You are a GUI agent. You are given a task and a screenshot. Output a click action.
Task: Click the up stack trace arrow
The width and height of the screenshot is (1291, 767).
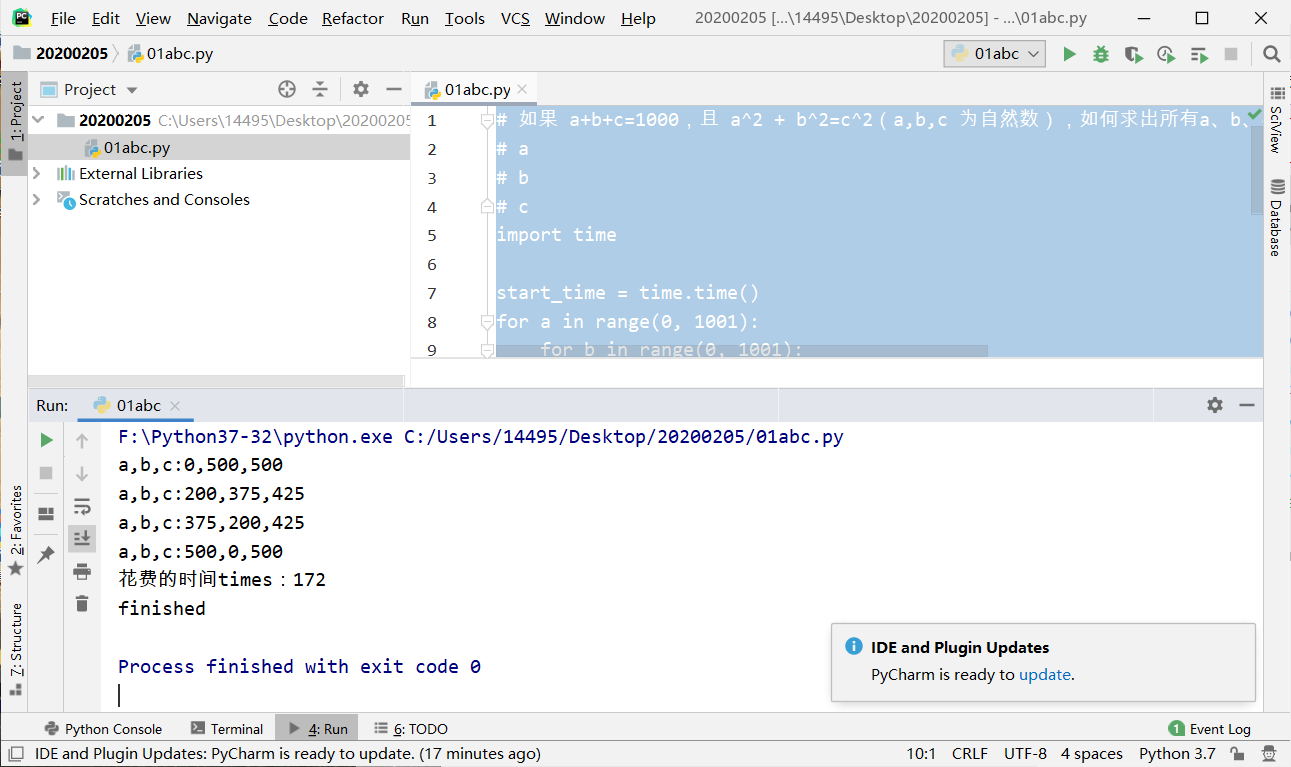pyautogui.click(x=82, y=441)
